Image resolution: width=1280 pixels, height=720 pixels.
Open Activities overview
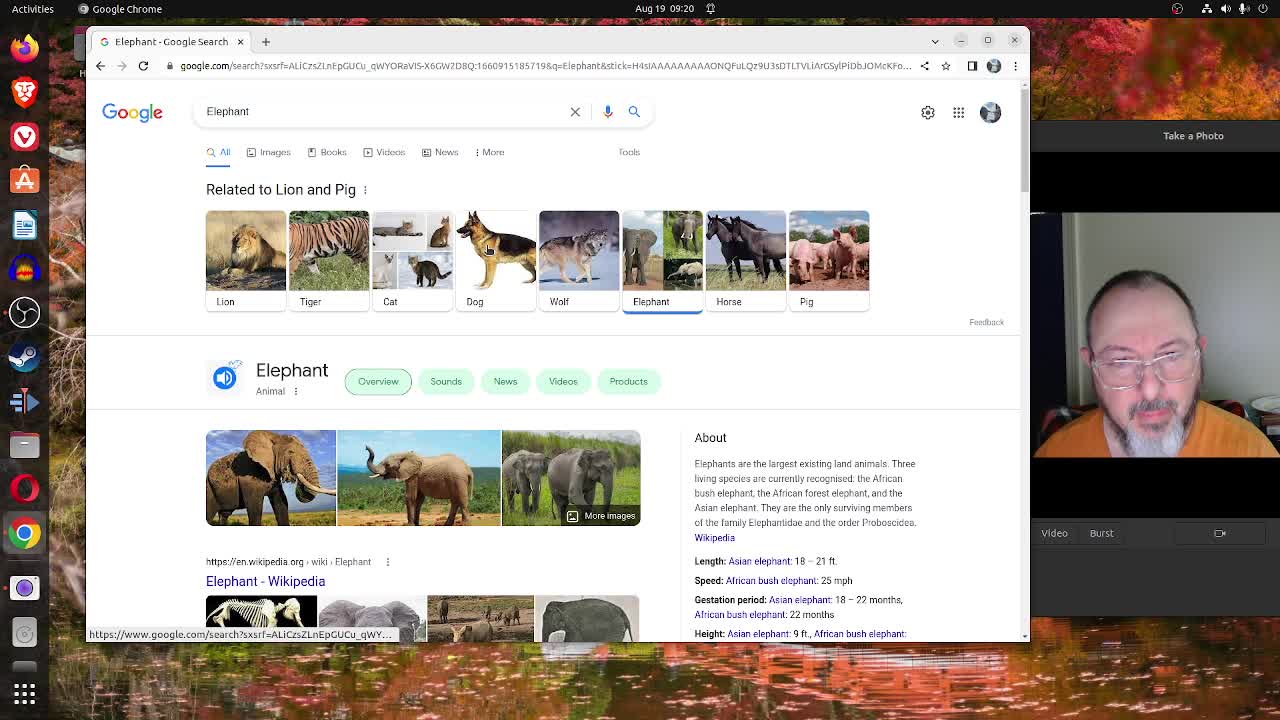click(33, 9)
